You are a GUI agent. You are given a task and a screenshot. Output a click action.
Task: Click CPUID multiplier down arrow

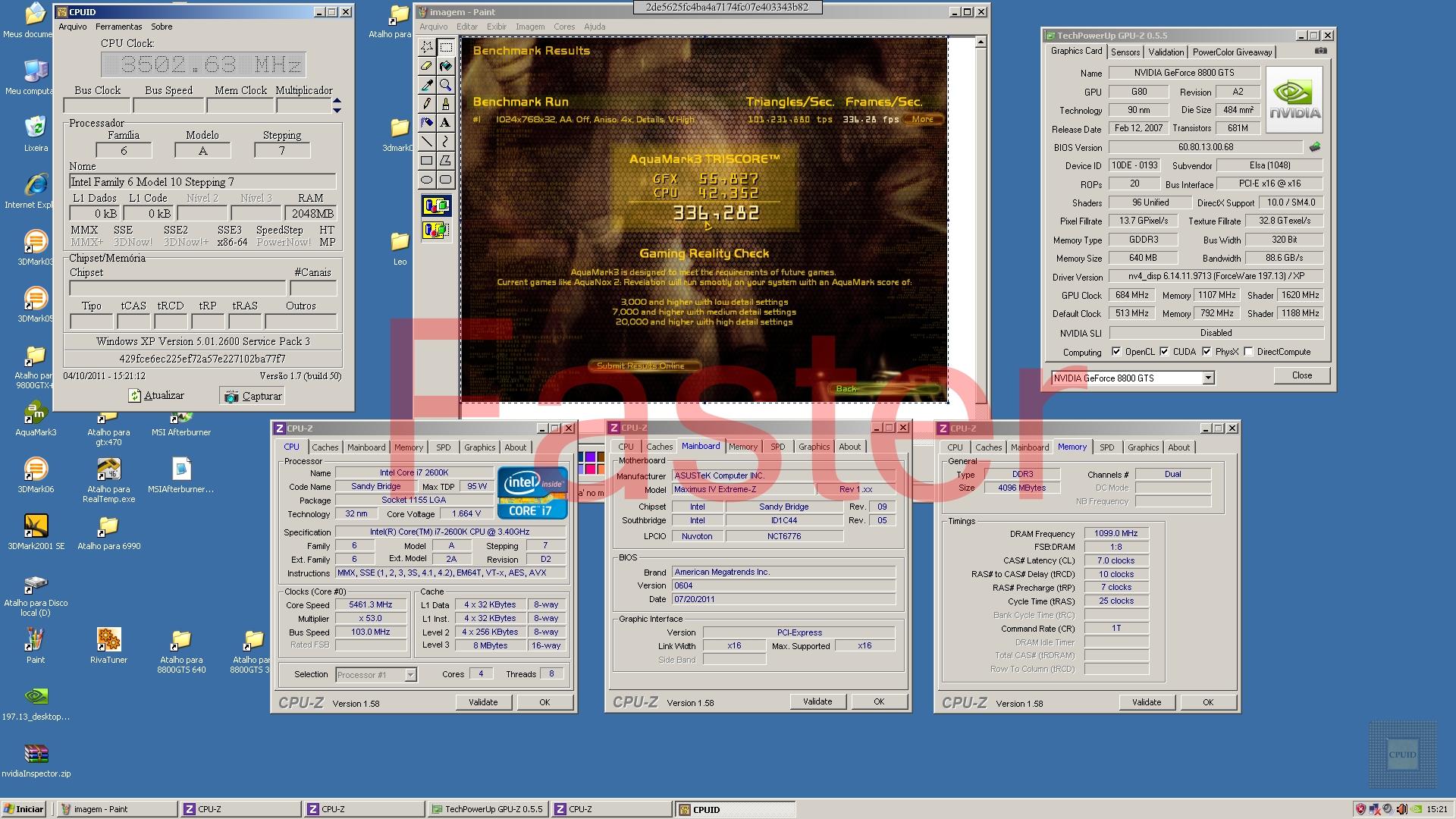(x=337, y=111)
